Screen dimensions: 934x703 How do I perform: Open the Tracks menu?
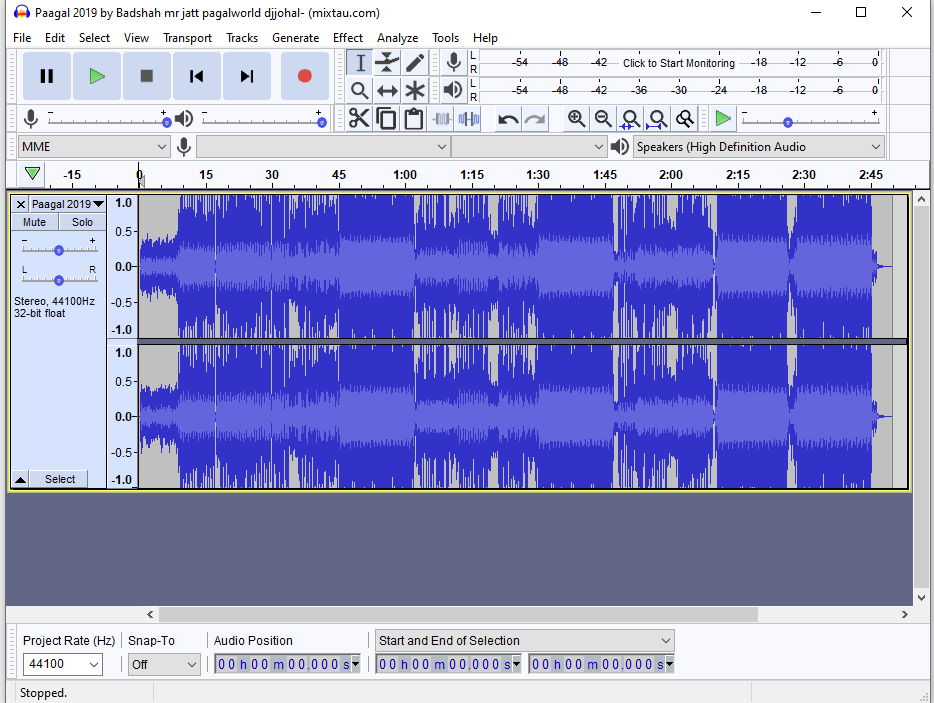coord(242,38)
